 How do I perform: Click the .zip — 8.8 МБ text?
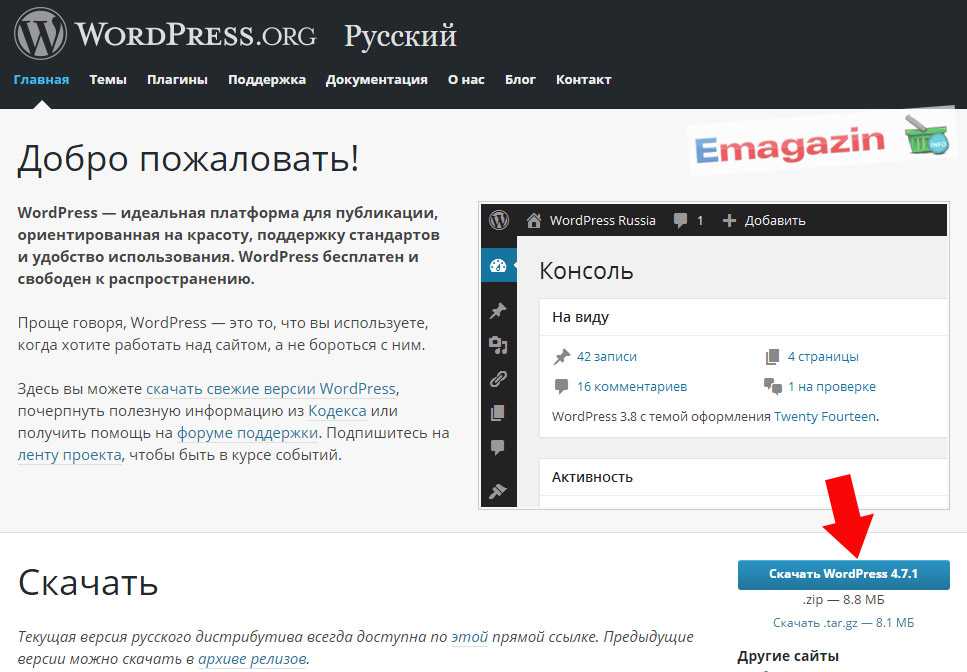[844, 599]
